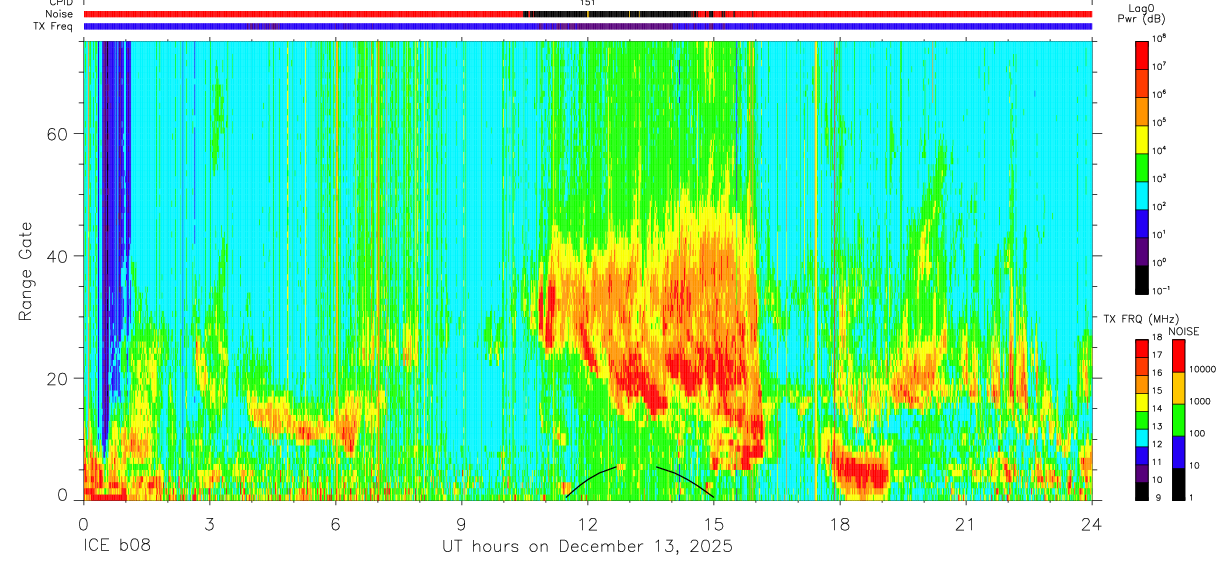The height and width of the screenshot is (567, 1228).
Task: Click the blue TX Freq strip above the plot
Action: coord(588,26)
